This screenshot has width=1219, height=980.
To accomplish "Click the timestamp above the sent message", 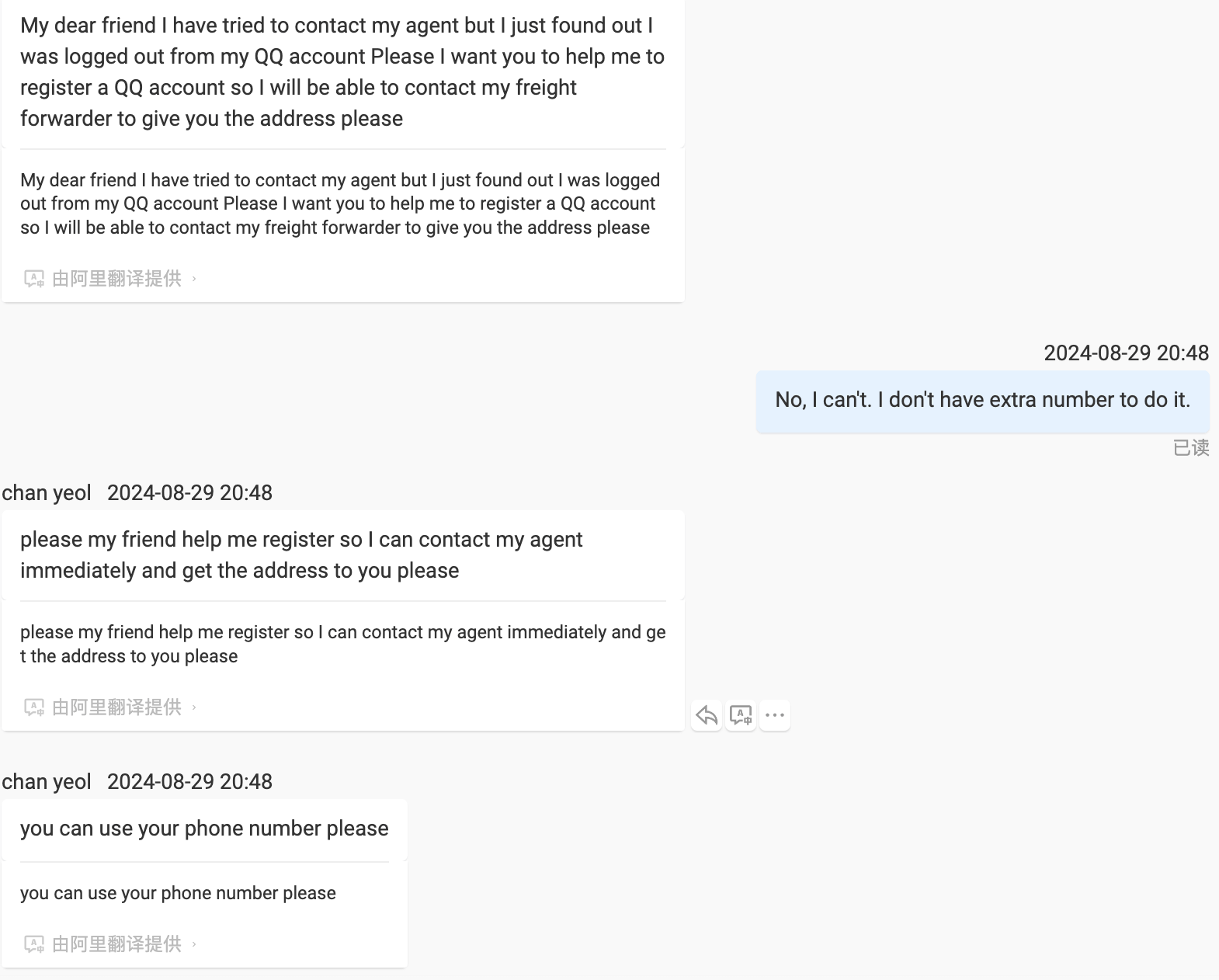I will click(1126, 353).
